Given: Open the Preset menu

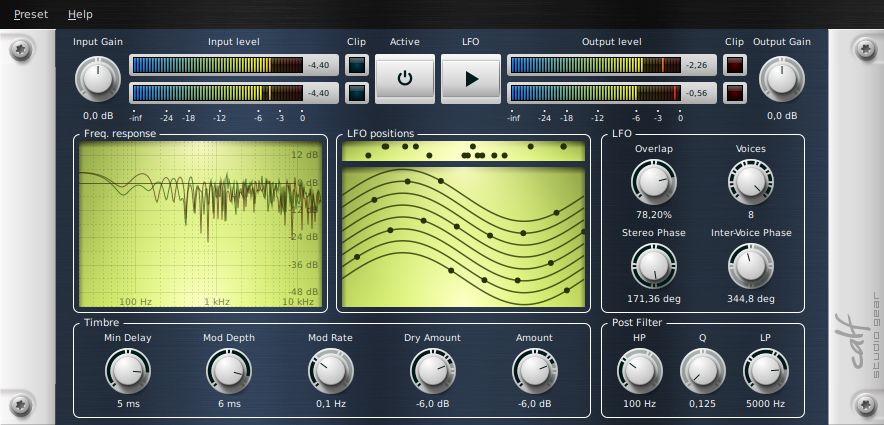Looking at the screenshot, I should coord(30,15).
